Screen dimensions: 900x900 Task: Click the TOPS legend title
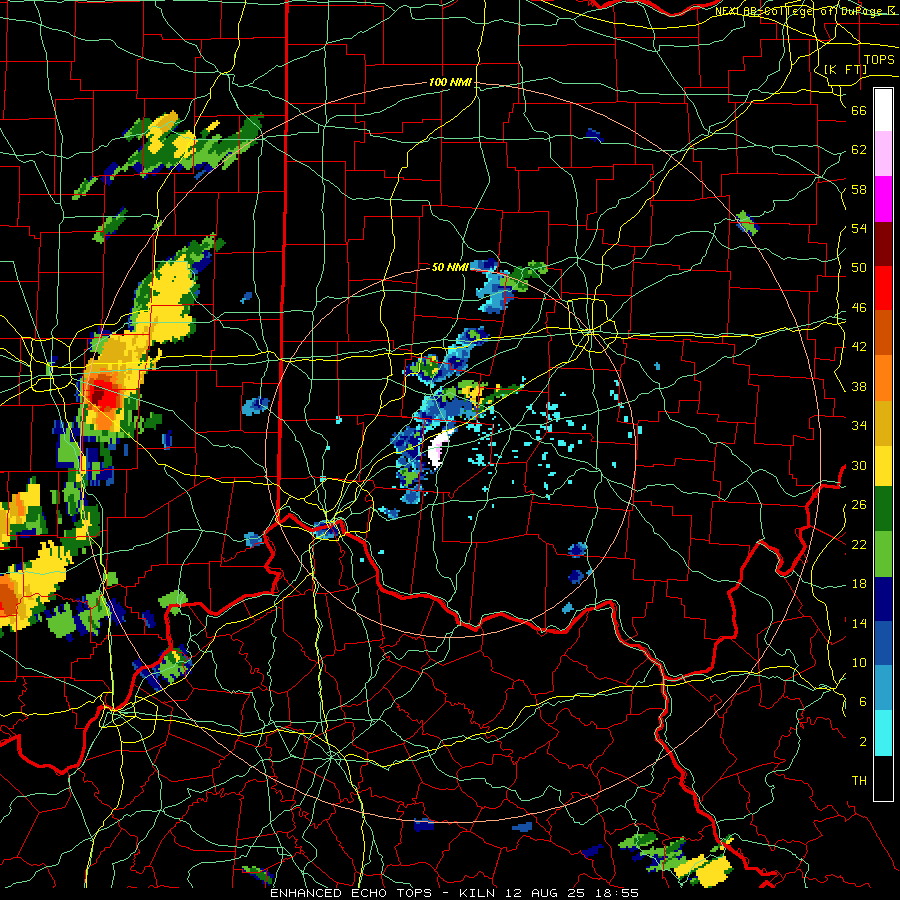coord(879,60)
